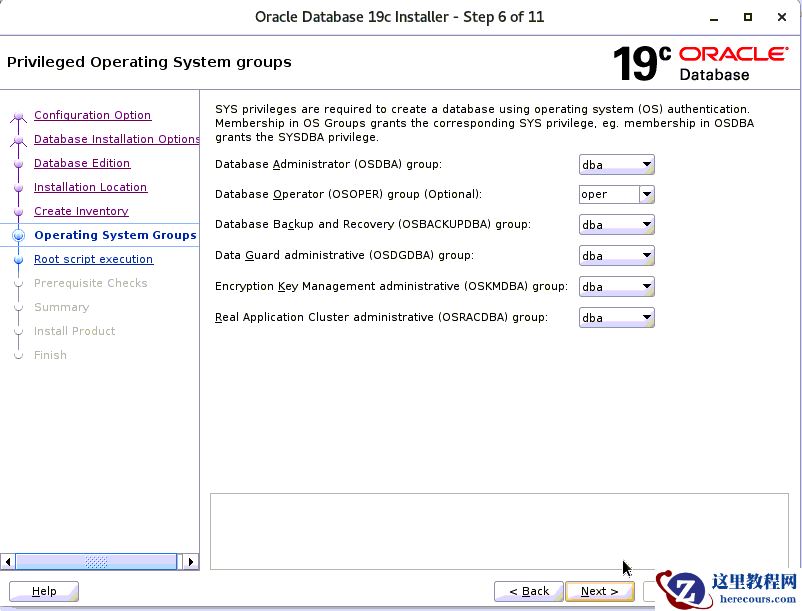Open the OSRACDBA group dropdown
This screenshot has width=802, height=611.
tap(616, 318)
